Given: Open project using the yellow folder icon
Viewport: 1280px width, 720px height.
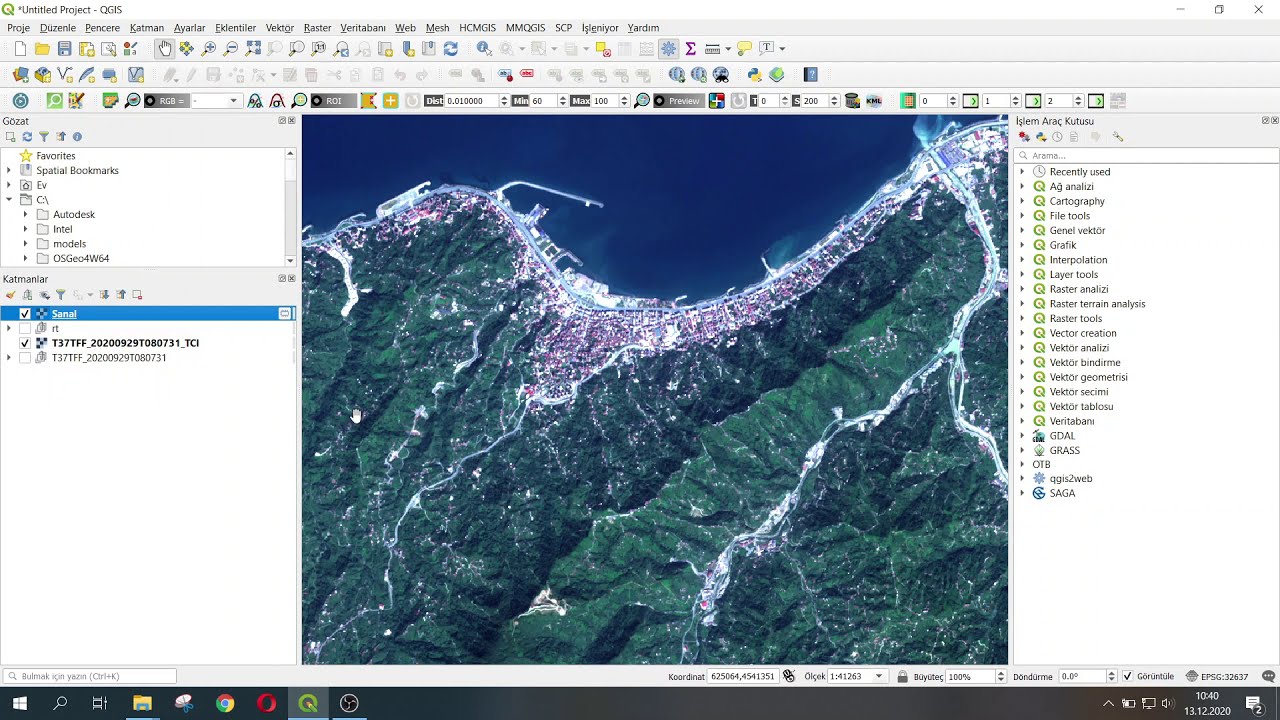Looking at the screenshot, I should [42, 48].
